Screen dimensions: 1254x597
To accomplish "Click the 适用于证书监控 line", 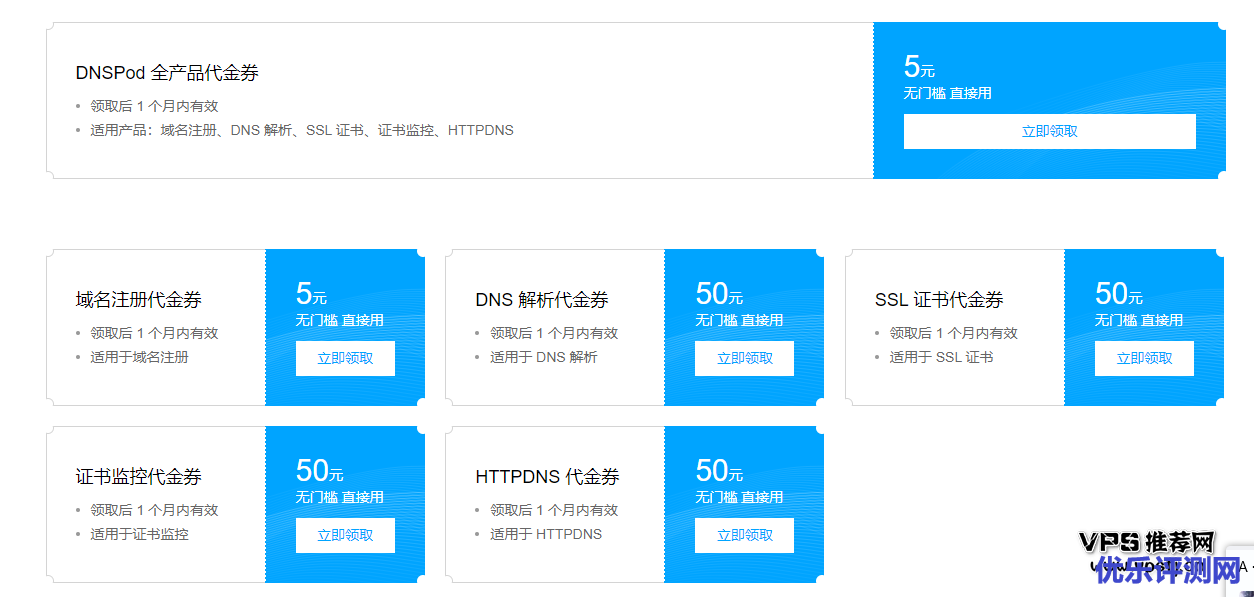I will 139,534.
